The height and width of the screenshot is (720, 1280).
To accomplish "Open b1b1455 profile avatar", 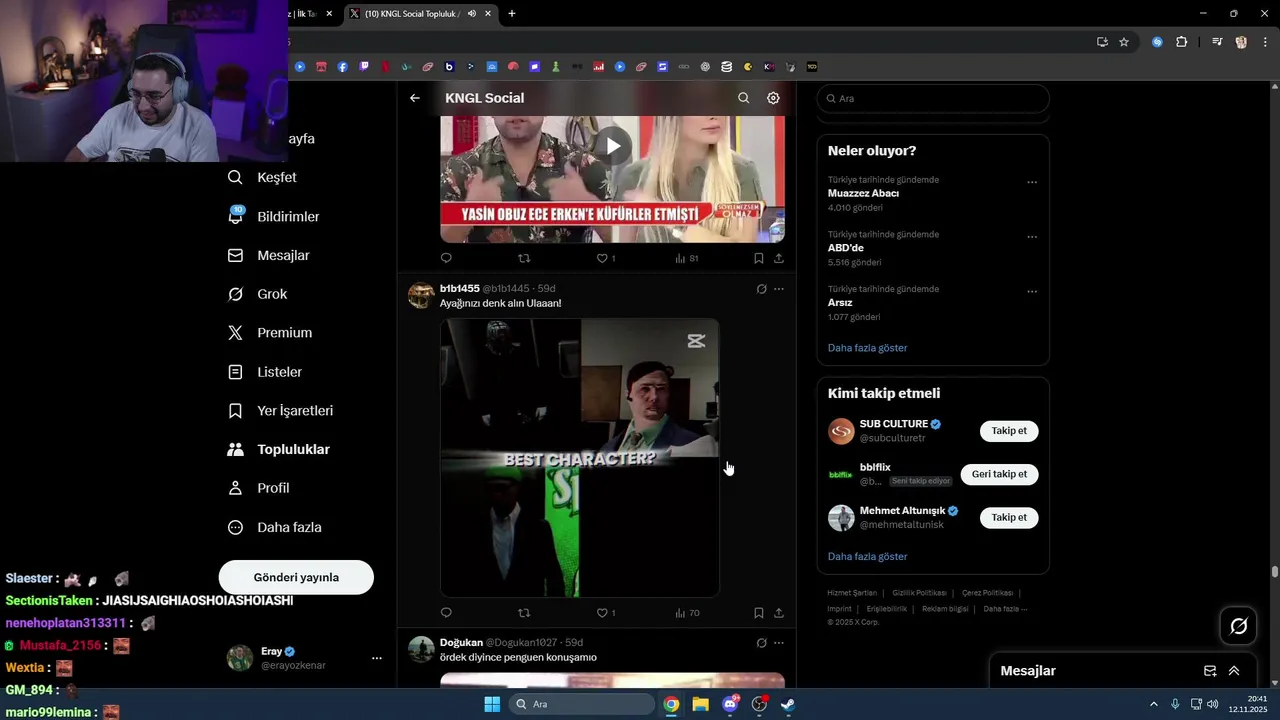I will point(421,296).
